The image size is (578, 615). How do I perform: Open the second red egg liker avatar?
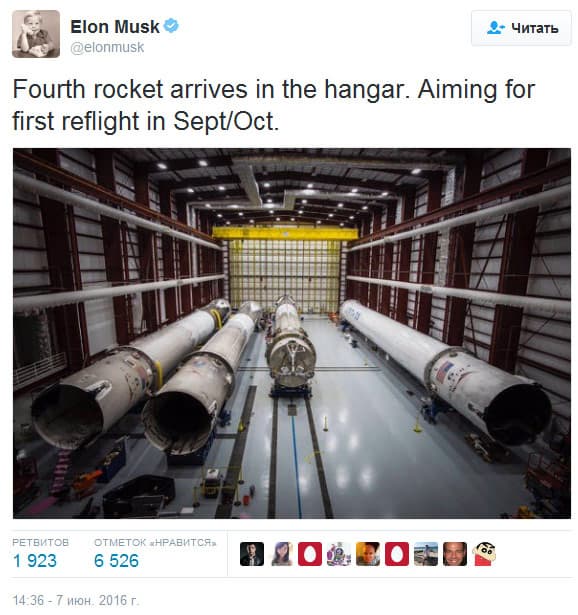coord(397,554)
